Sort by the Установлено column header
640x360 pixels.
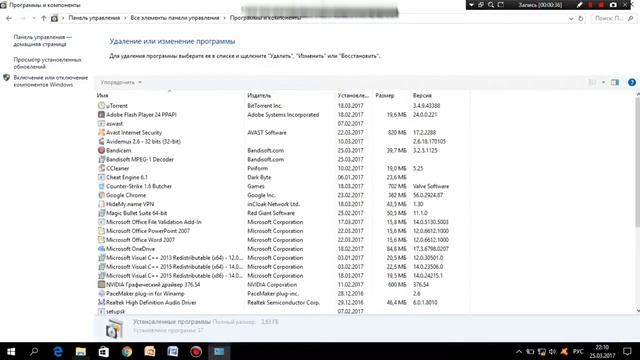pos(353,96)
